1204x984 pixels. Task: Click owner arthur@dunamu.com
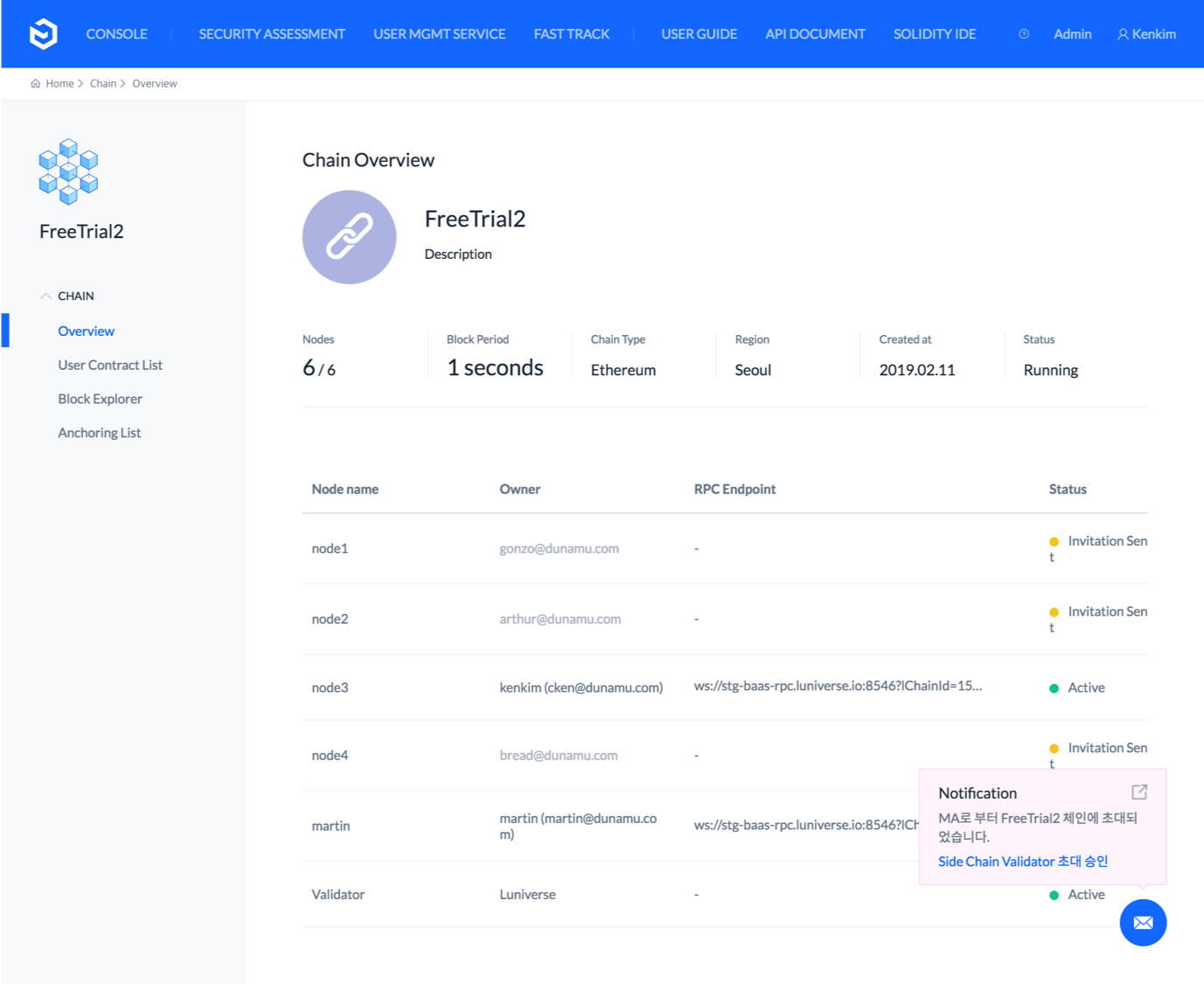click(x=560, y=619)
